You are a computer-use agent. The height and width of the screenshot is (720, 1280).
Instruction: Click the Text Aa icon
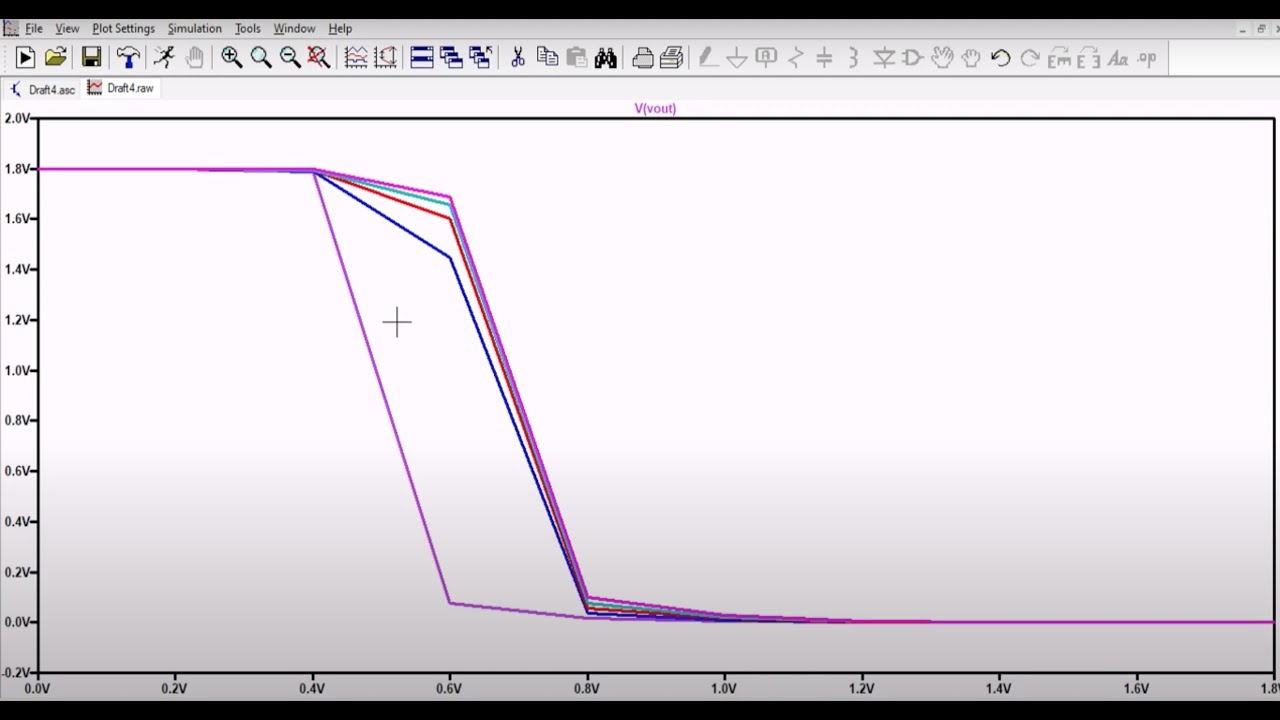click(x=1118, y=58)
